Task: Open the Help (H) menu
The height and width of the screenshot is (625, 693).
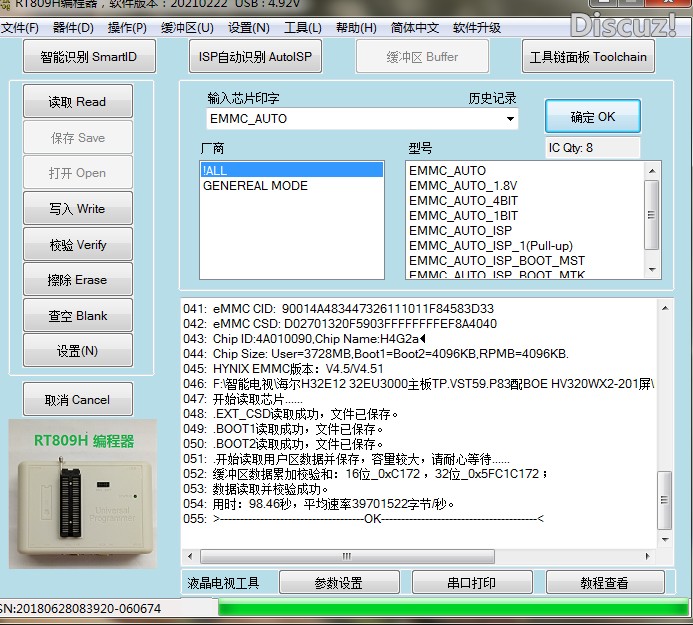Action: pyautogui.click(x=356, y=28)
